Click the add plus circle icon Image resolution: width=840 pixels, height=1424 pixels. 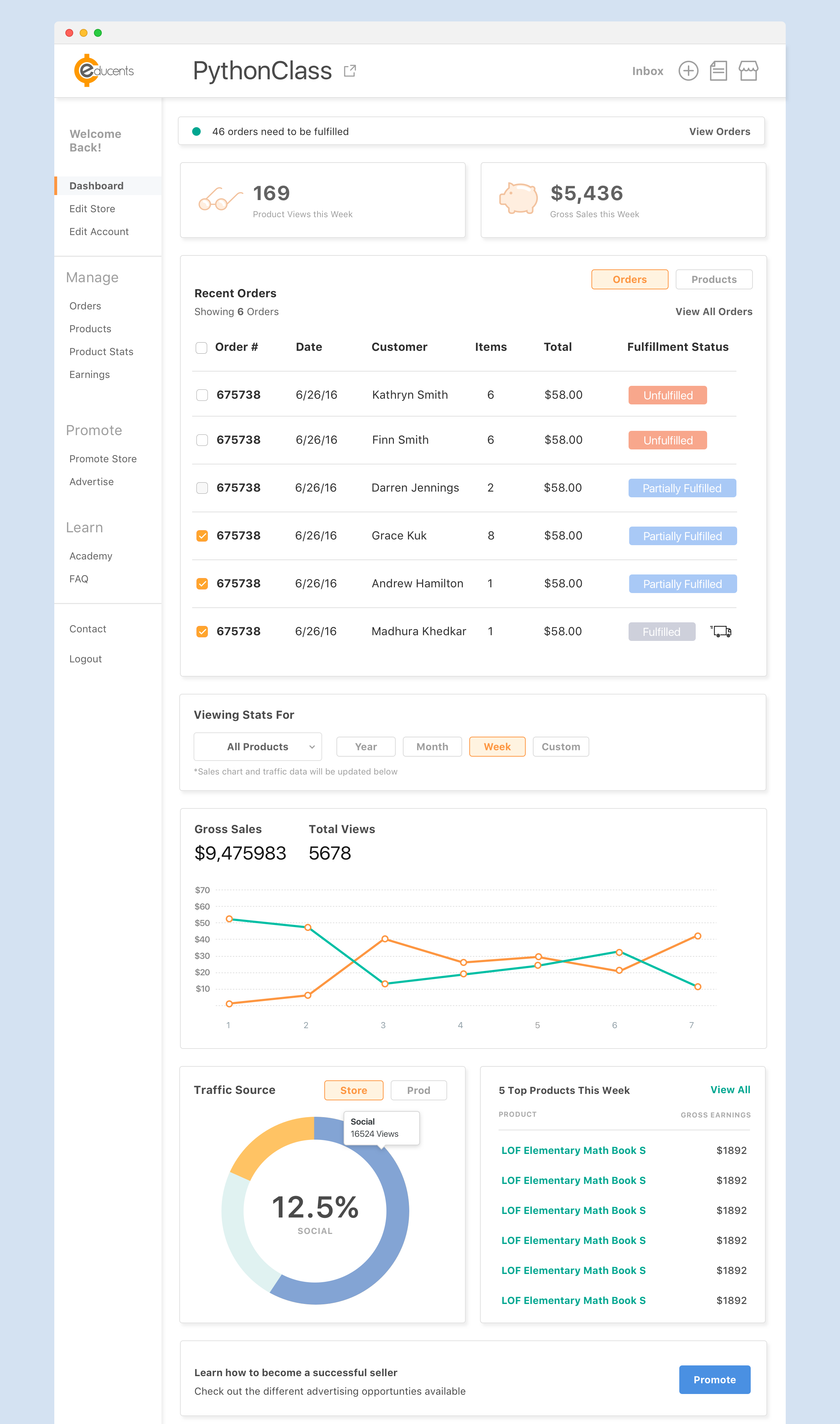(x=688, y=71)
